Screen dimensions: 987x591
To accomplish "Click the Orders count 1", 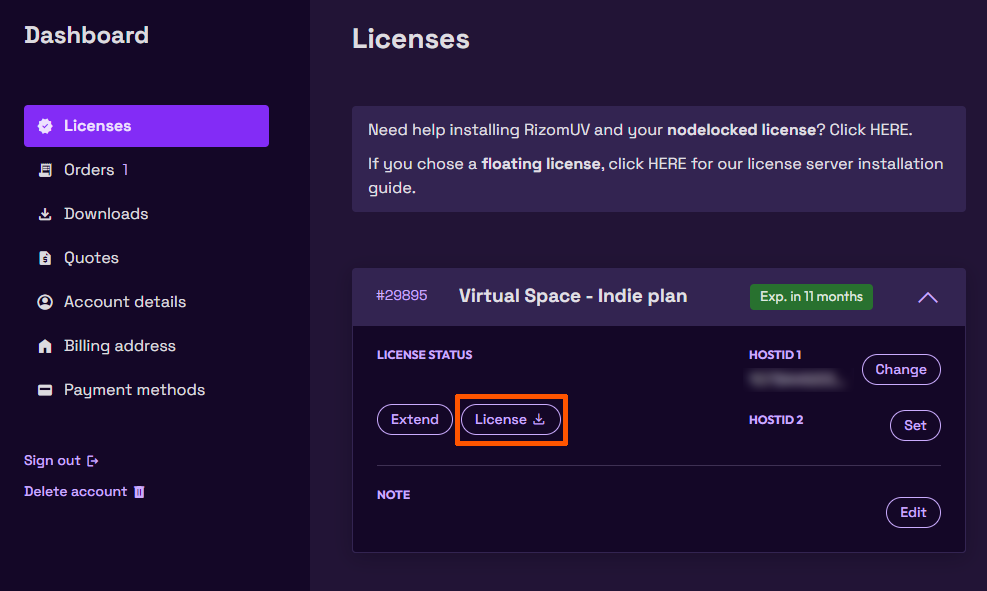I will [x=125, y=170].
